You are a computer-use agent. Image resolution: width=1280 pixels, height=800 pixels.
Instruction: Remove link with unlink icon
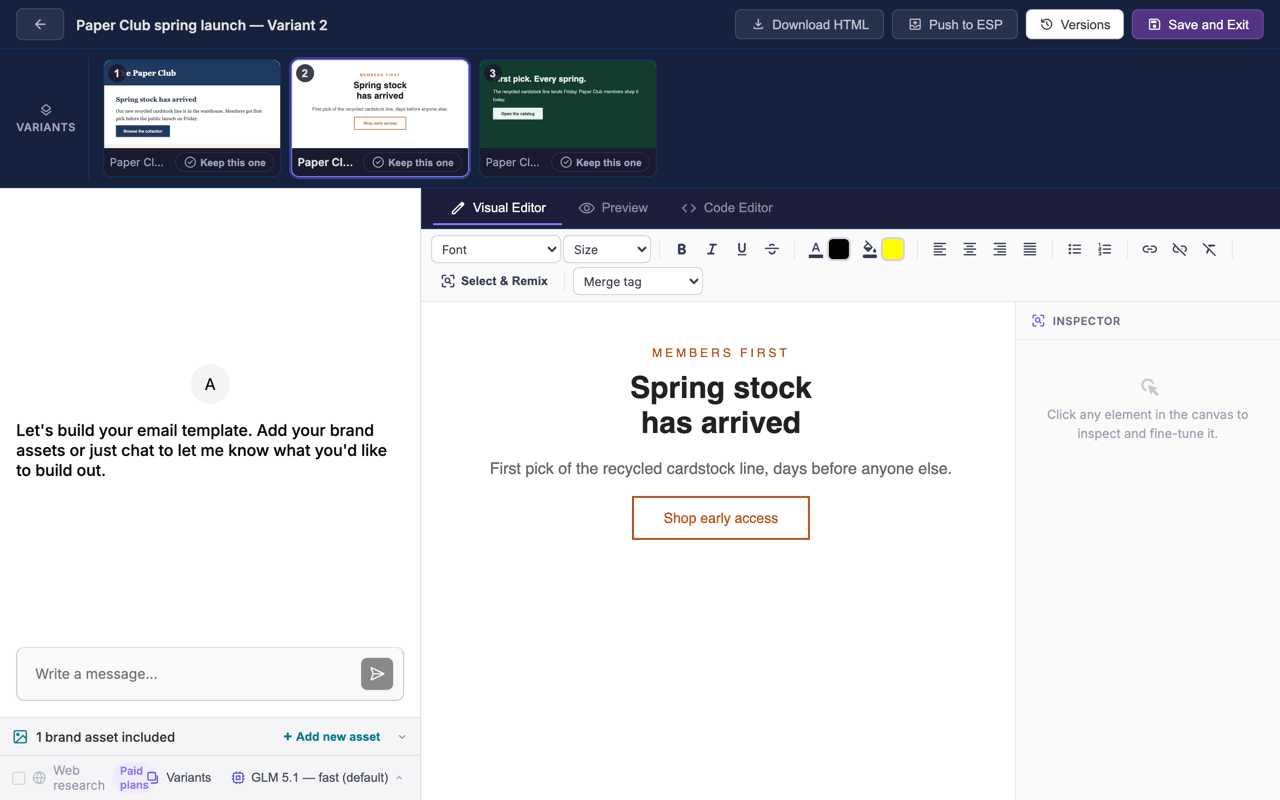click(x=1180, y=249)
